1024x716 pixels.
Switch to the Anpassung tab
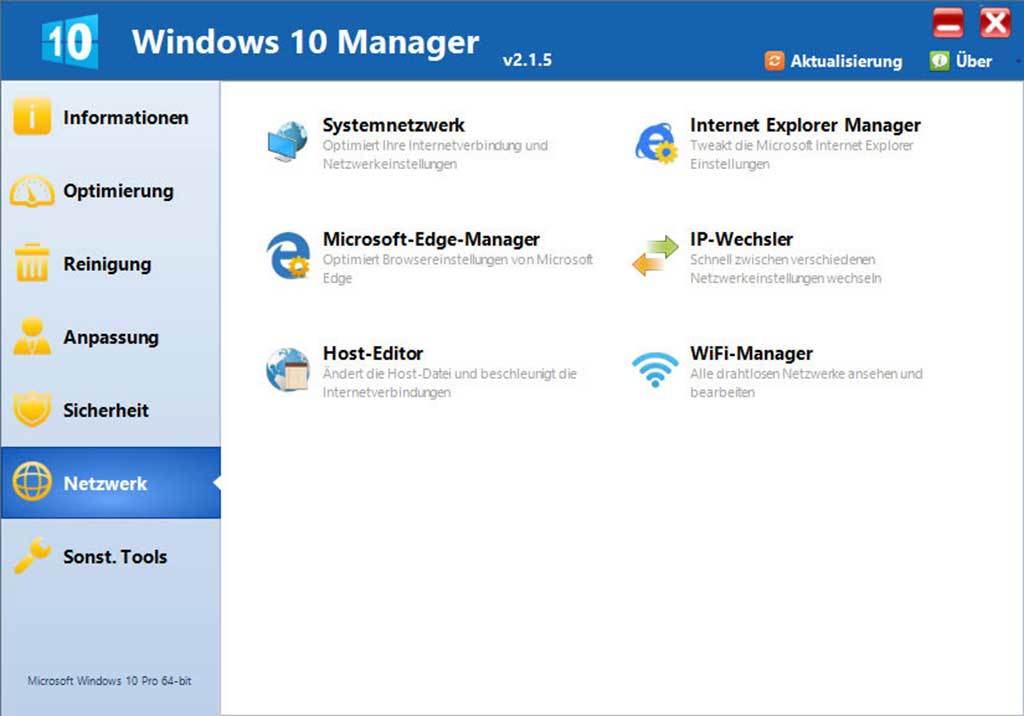110,337
